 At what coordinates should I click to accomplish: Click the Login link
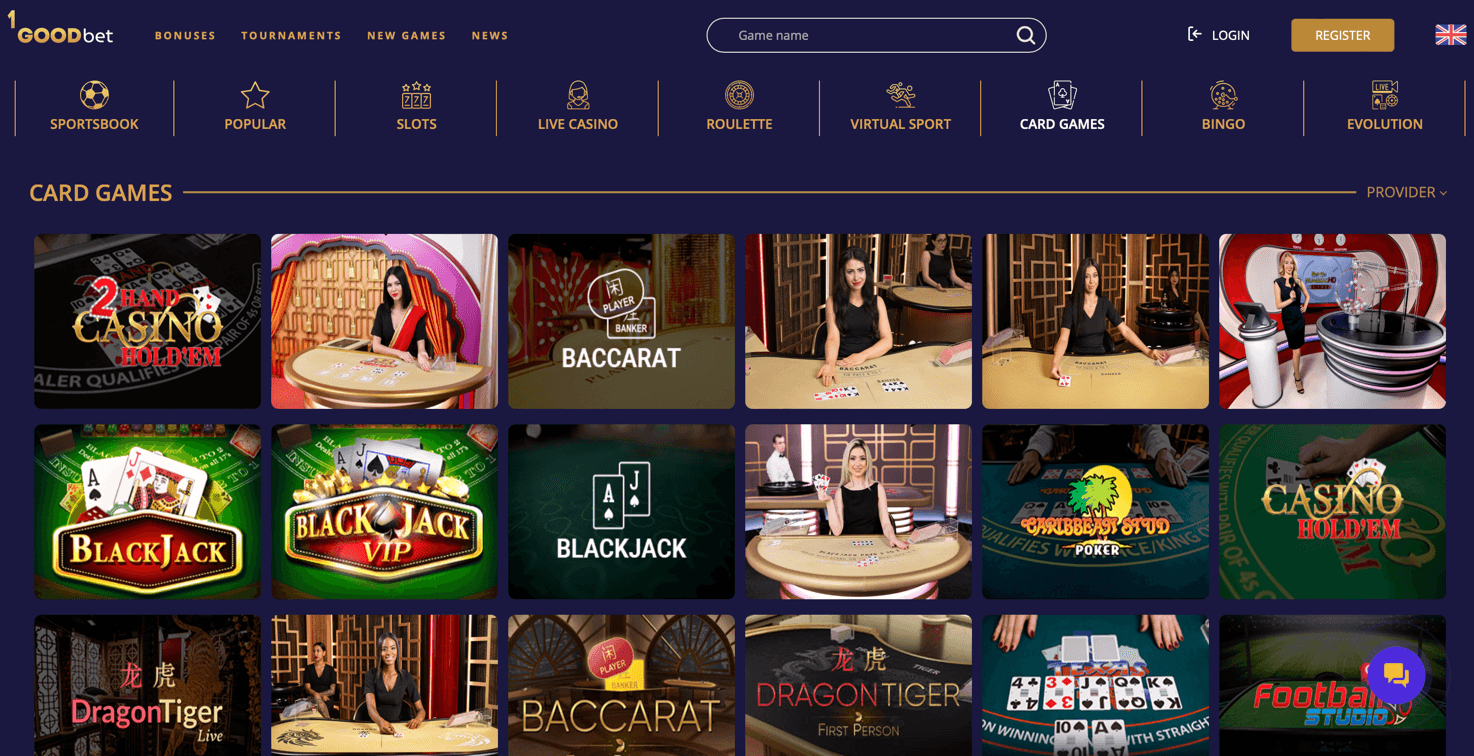click(x=1218, y=35)
